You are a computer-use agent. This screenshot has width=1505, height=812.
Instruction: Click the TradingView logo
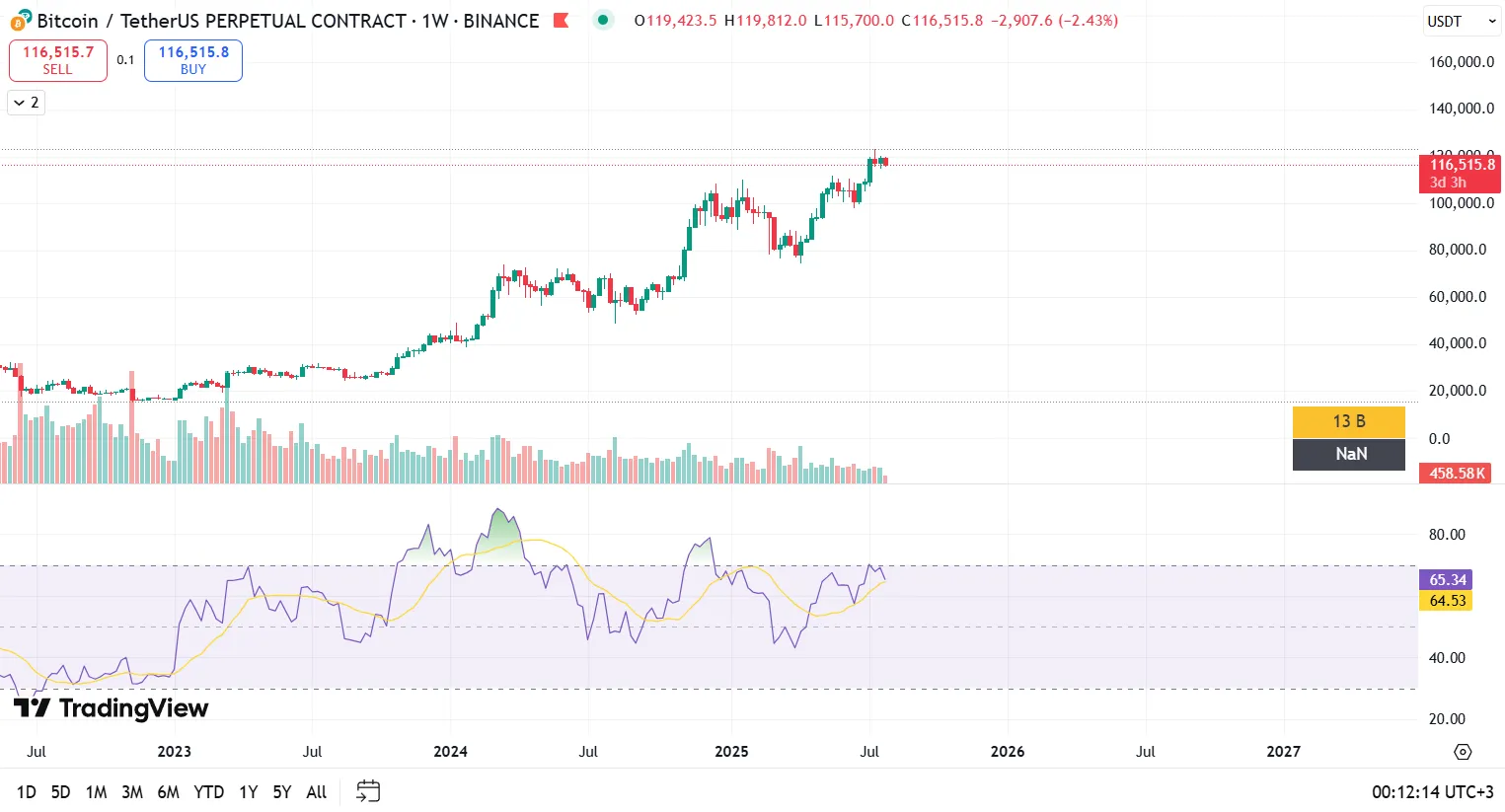pyautogui.click(x=111, y=708)
